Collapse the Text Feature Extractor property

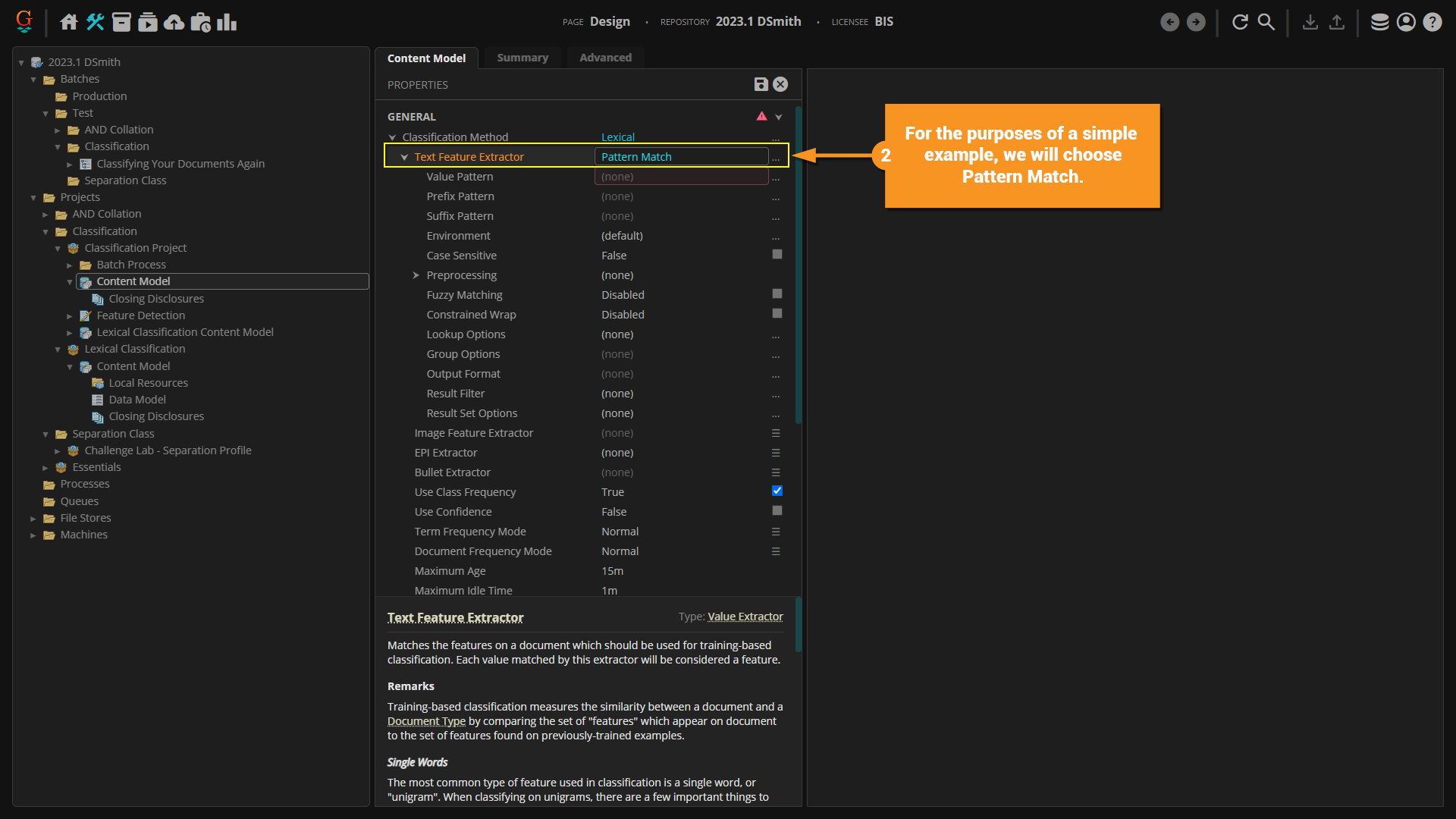click(404, 157)
